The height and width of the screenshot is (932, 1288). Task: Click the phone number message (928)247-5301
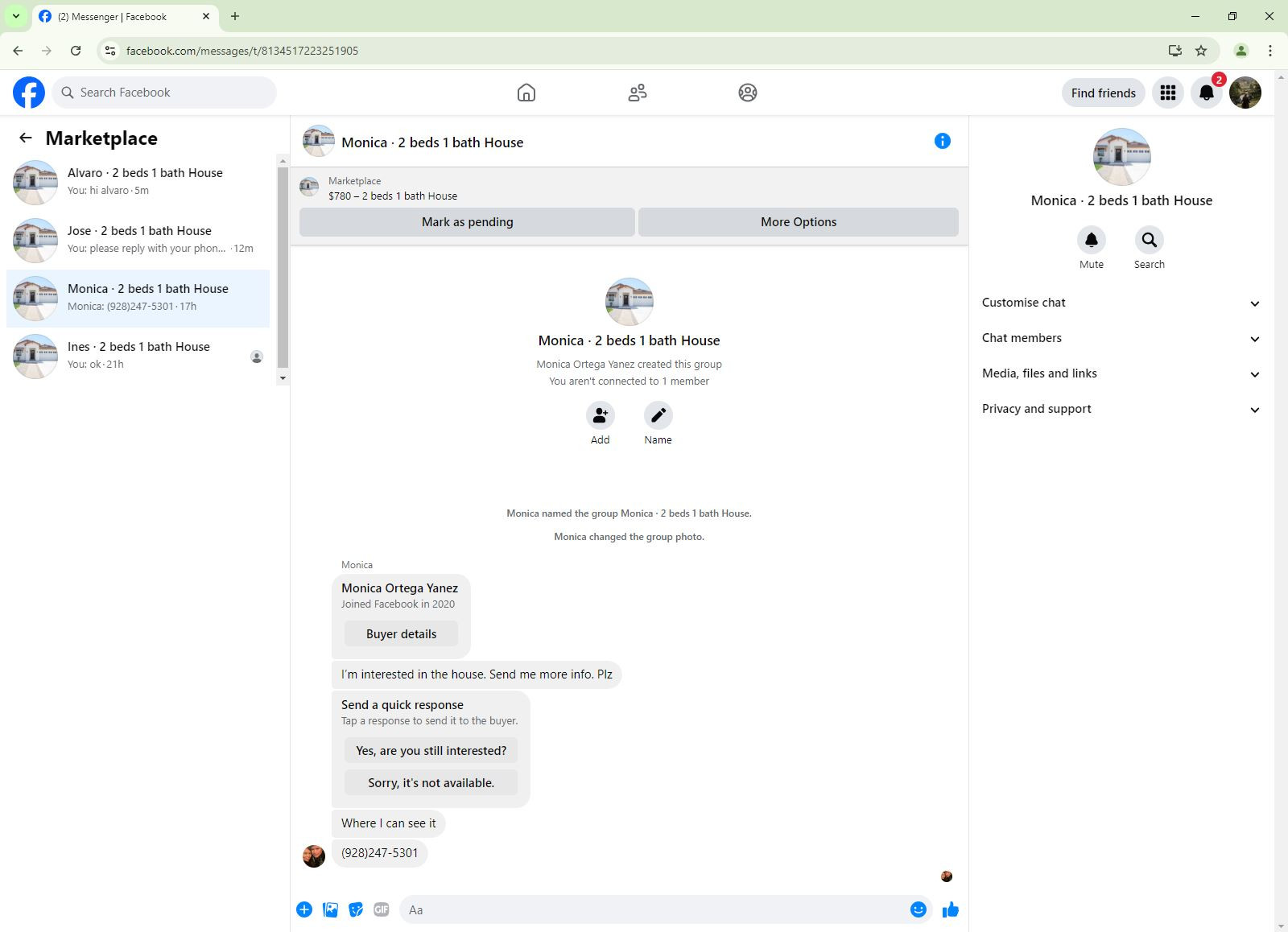click(380, 853)
